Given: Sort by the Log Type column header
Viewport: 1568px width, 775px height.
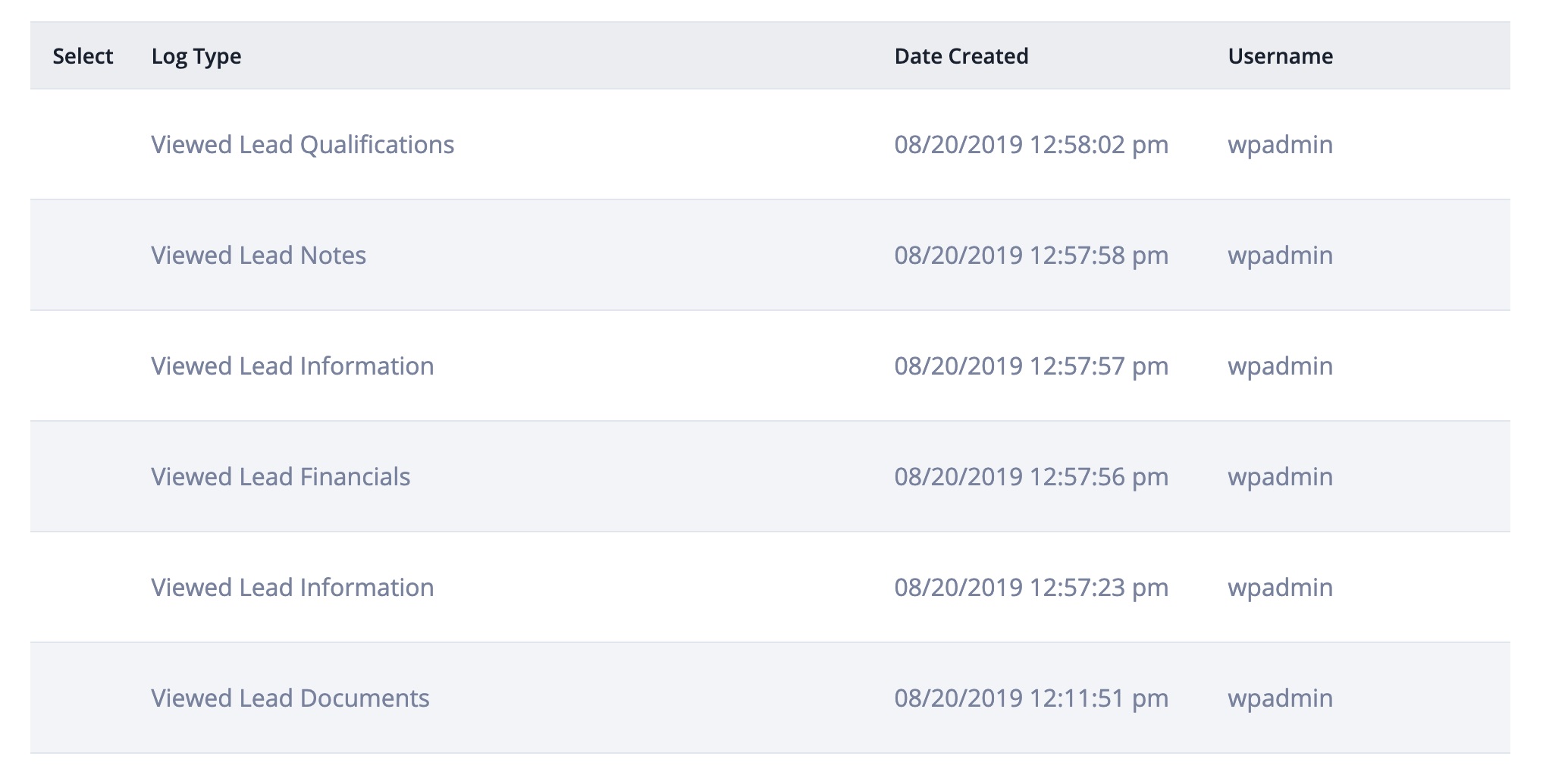Looking at the screenshot, I should [196, 57].
